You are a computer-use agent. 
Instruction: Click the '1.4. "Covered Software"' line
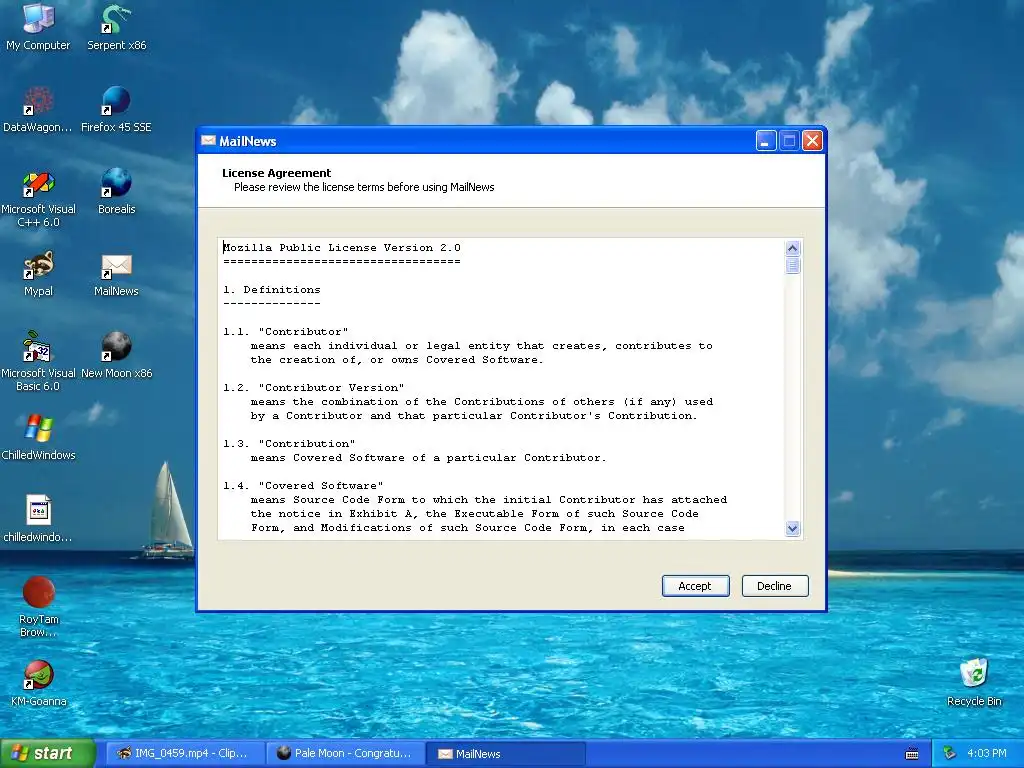coord(303,486)
